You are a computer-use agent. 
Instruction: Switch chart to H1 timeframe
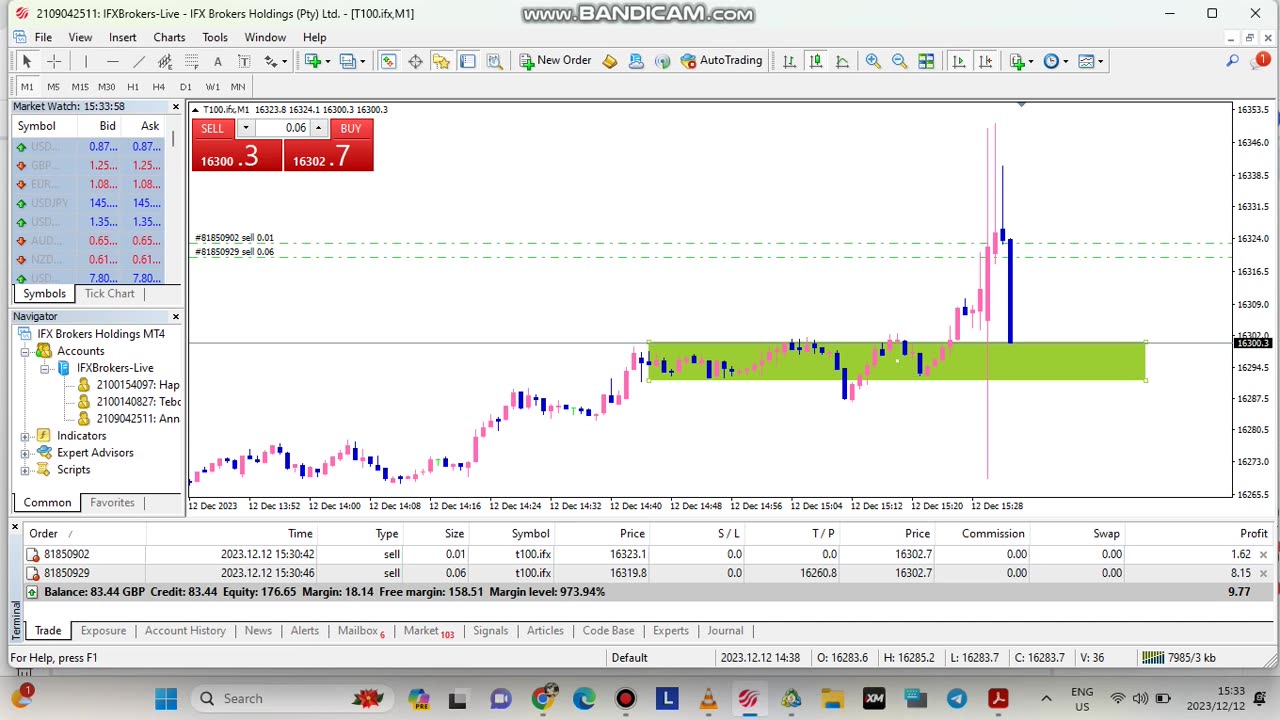tap(133, 87)
